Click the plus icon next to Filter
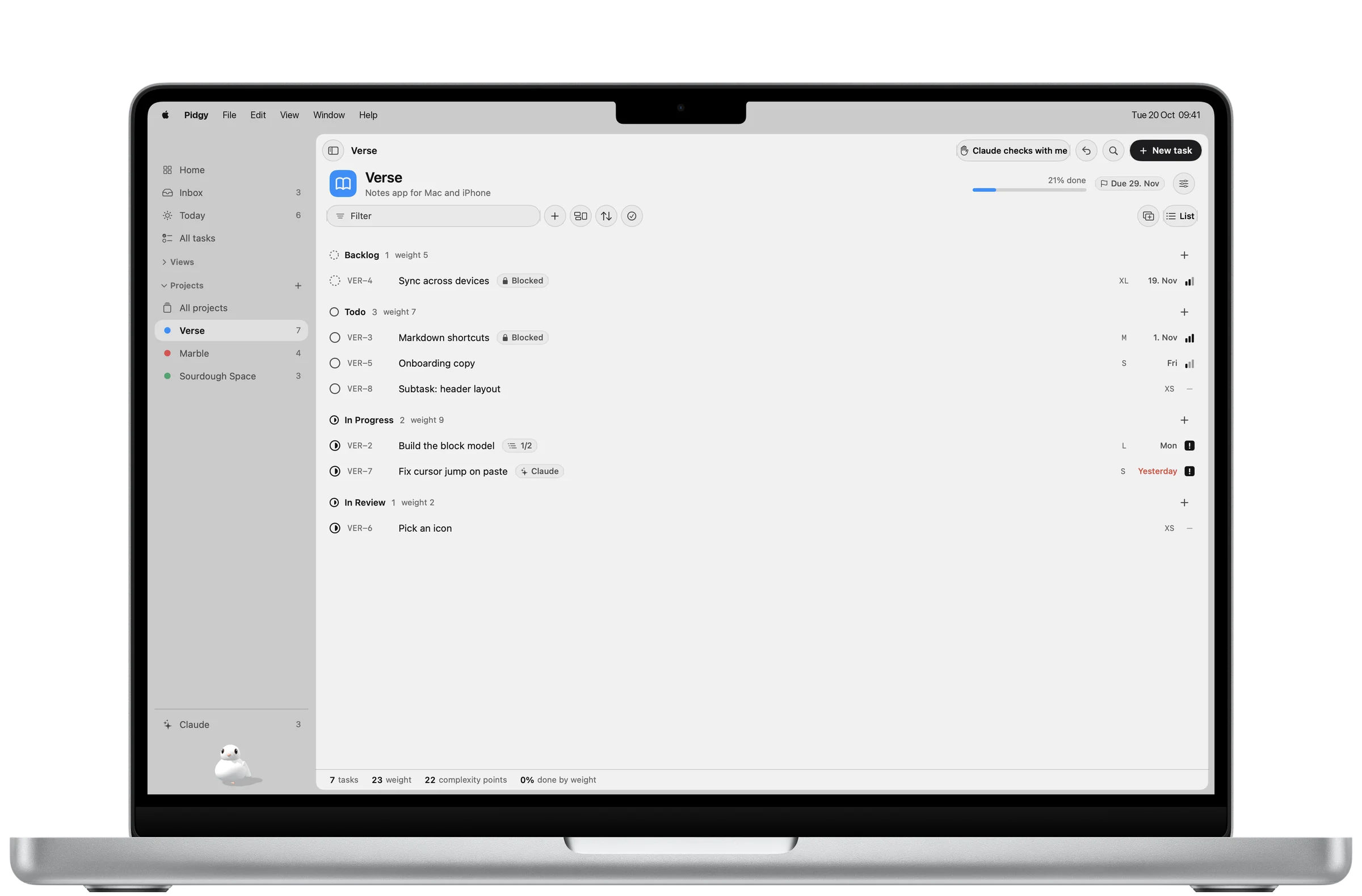The width and height of the screenshot is (1362, 896). pos(554,216)
